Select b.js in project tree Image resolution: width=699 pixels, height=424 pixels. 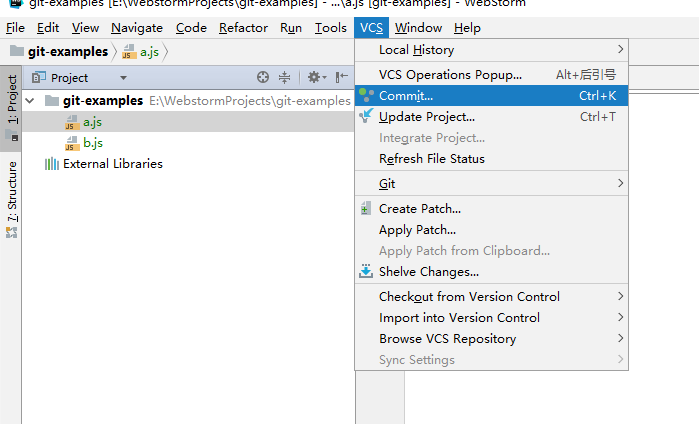click(92, 143)
